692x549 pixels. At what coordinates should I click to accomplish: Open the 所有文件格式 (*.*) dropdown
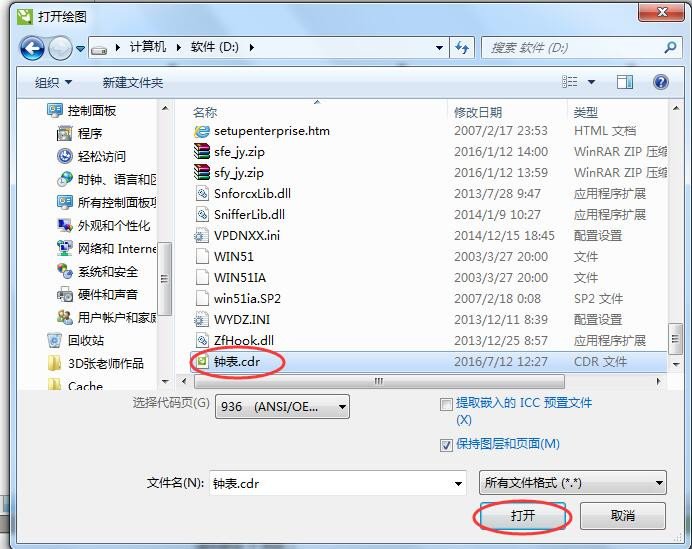tap(572, 483)
